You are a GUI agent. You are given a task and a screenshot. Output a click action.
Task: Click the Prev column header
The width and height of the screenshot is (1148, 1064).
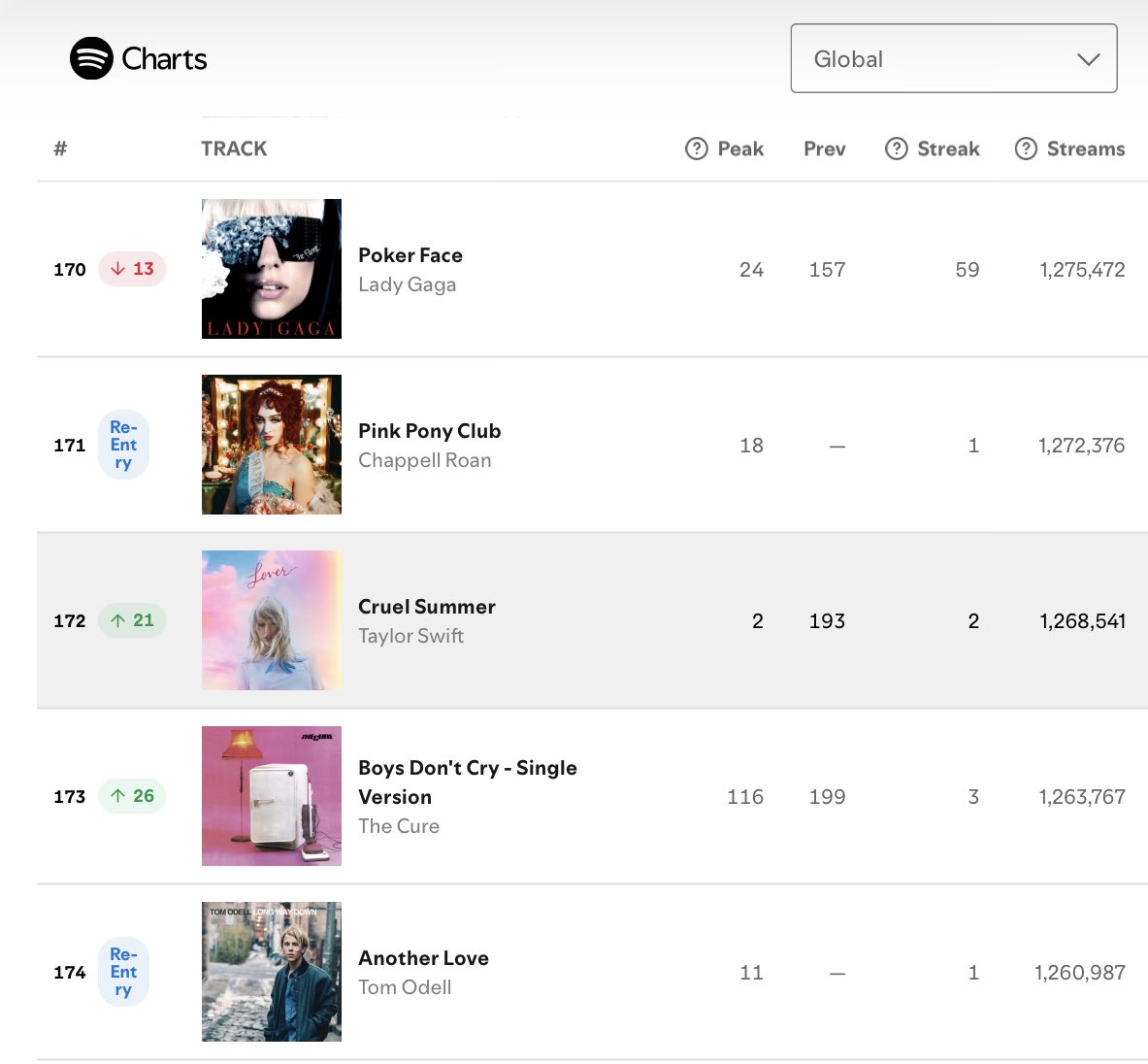825,149
